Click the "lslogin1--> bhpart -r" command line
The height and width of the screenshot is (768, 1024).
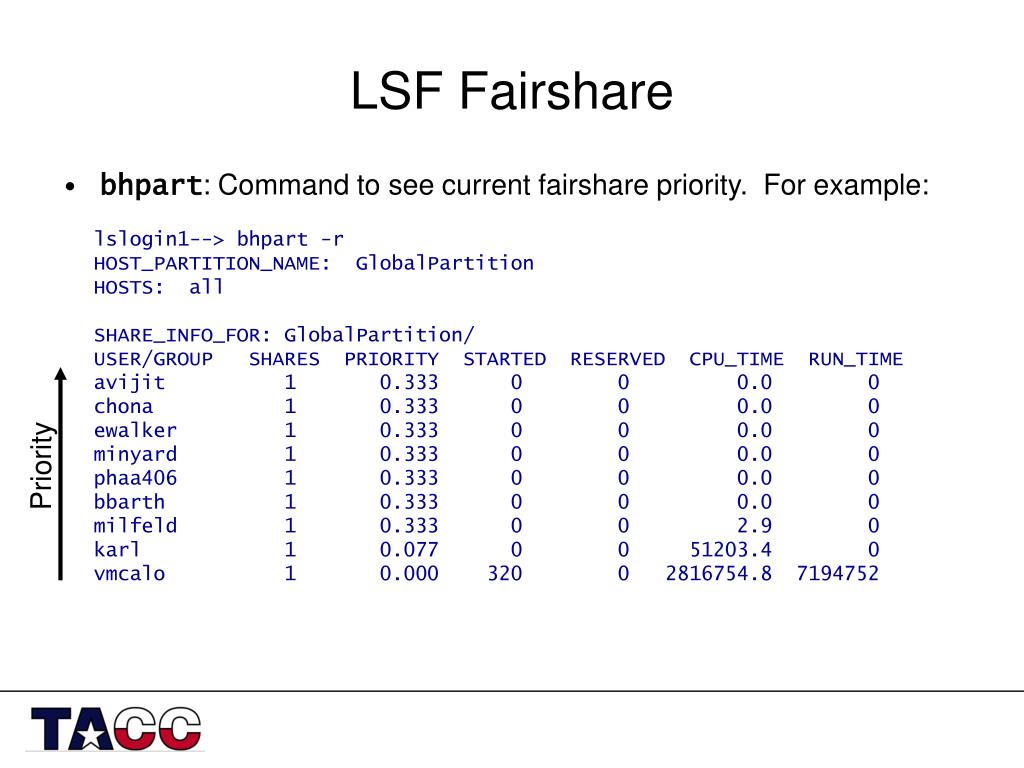pos(219,239)
